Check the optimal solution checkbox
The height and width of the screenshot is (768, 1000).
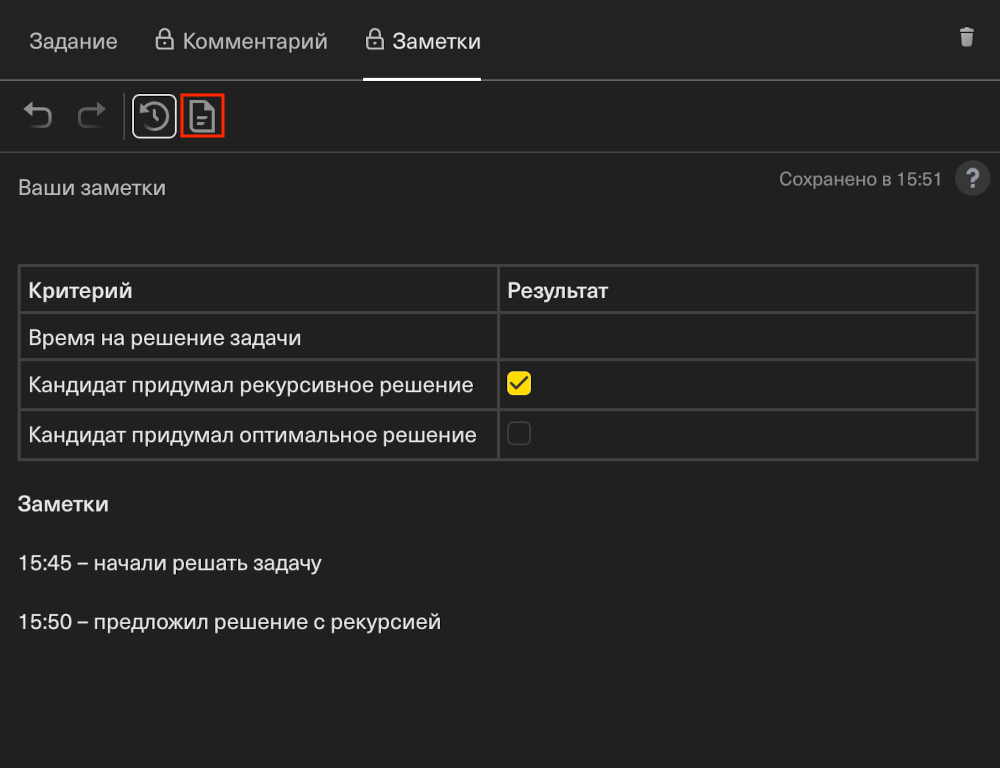(x=518, y=433)
